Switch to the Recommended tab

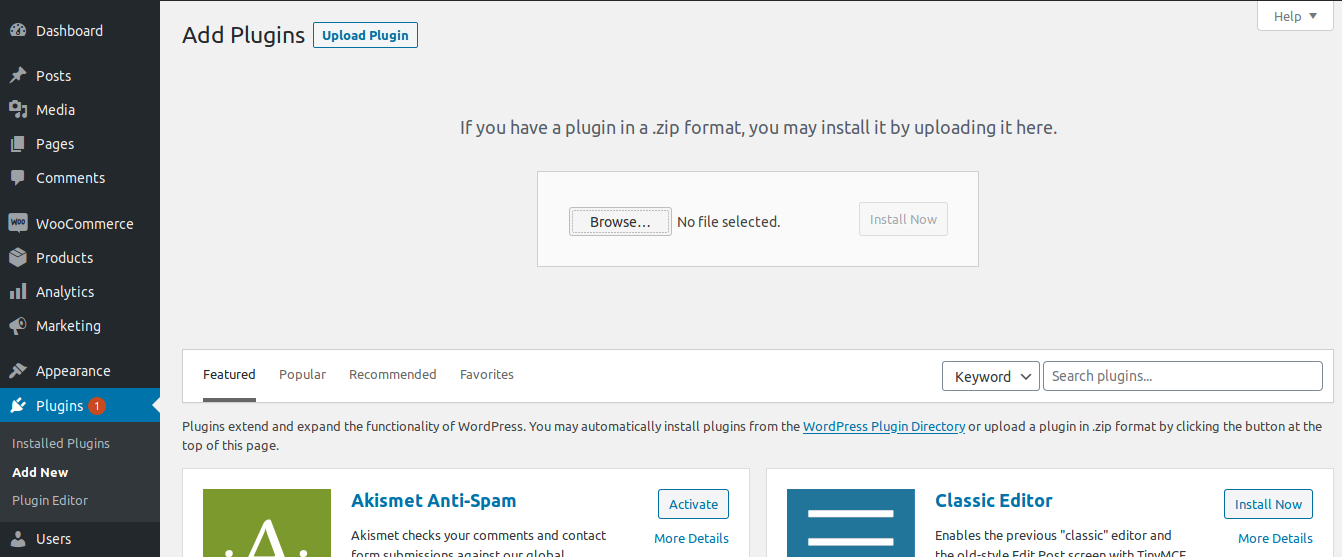click(393, 375)
